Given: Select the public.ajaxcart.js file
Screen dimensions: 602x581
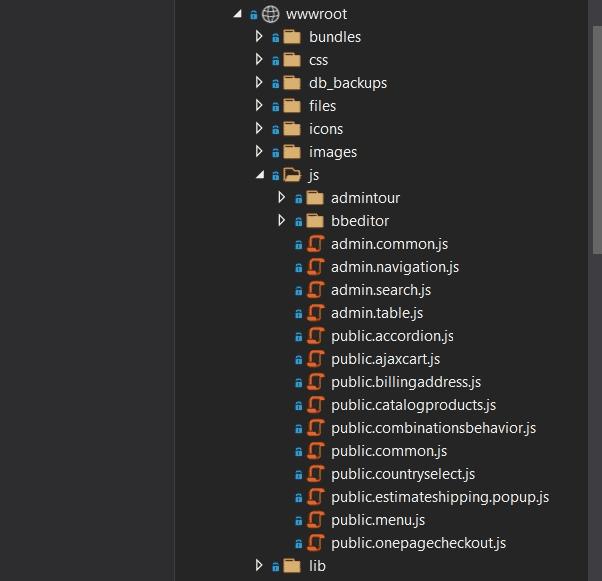Looking at the screenshot, I should [385, 359].
